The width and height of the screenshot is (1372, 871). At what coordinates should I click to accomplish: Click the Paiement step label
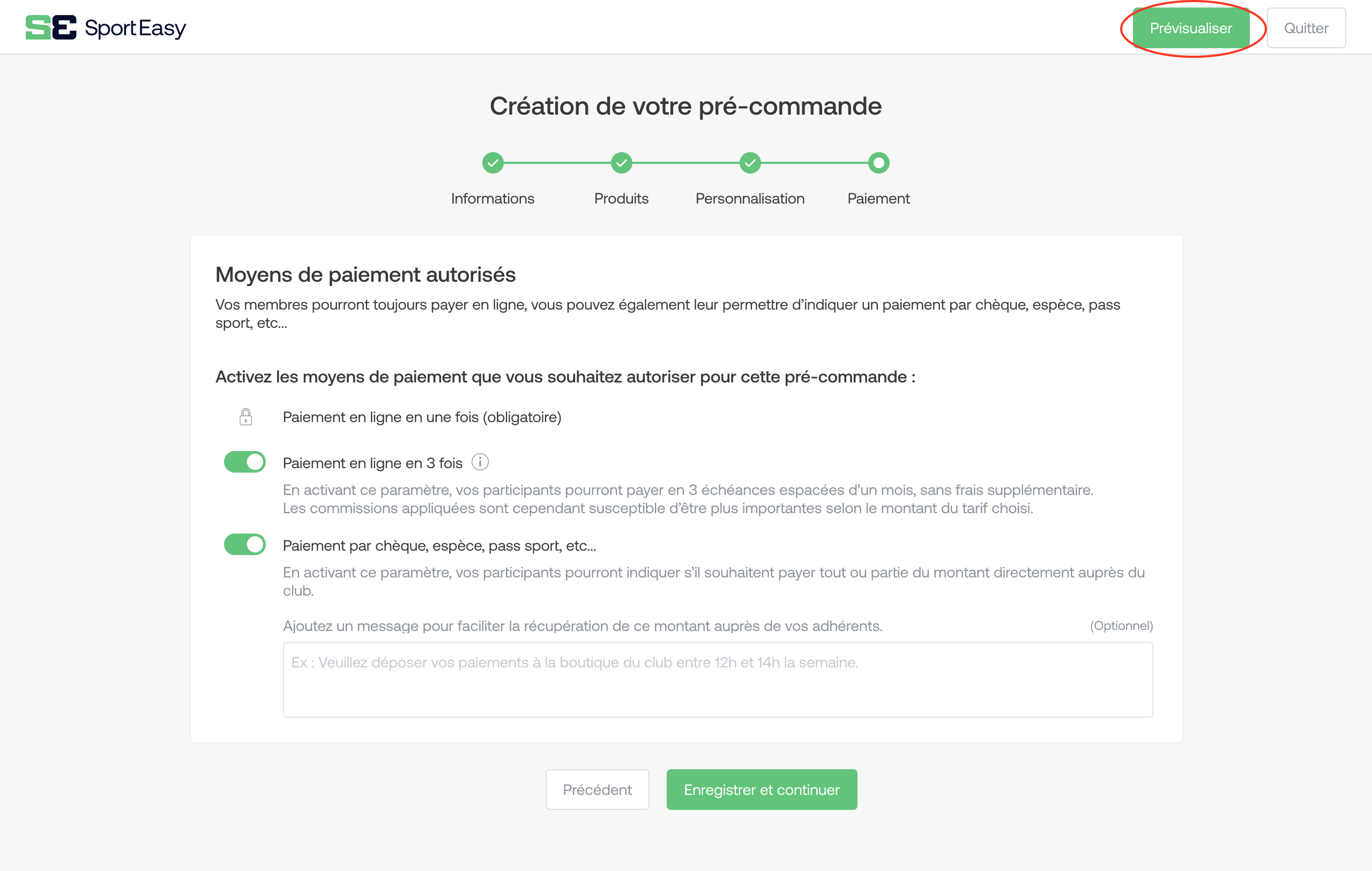[878, 198]
